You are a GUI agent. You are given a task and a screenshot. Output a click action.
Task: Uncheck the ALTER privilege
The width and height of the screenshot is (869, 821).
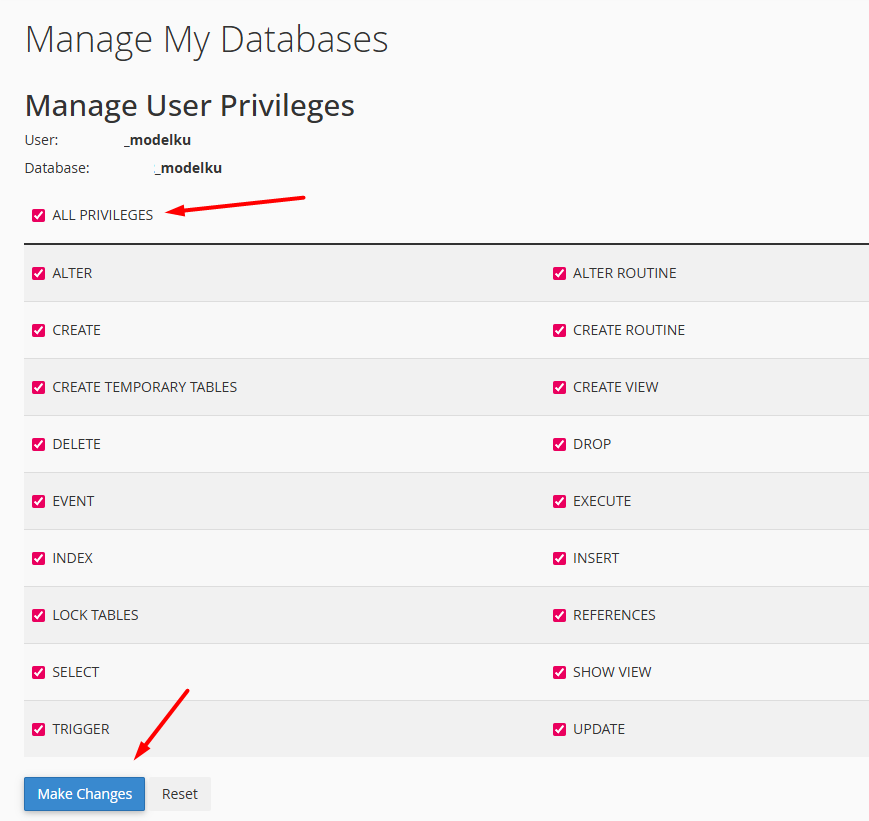[38, 272]
